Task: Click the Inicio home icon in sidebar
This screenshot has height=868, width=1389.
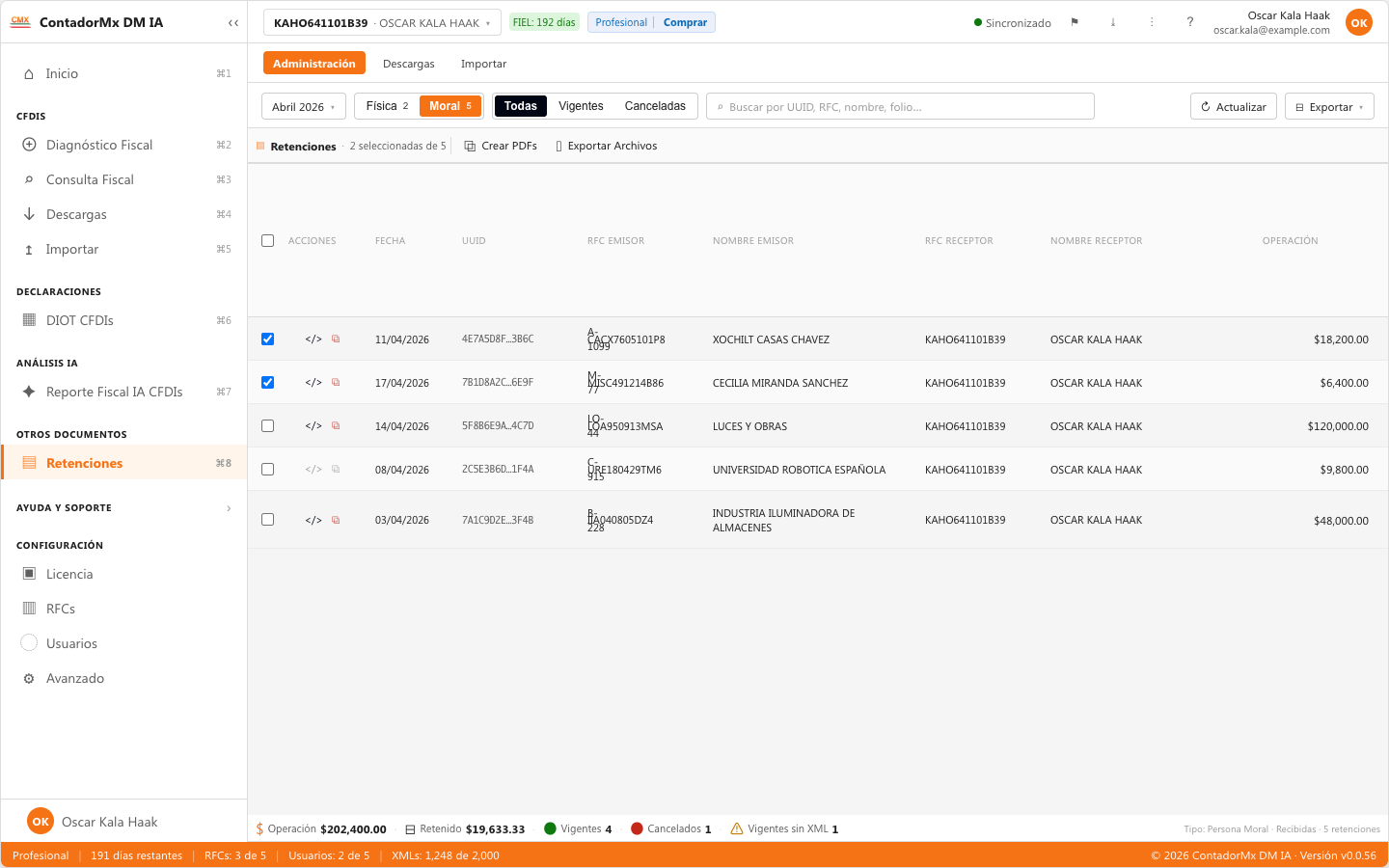Action: click(29, 73)
